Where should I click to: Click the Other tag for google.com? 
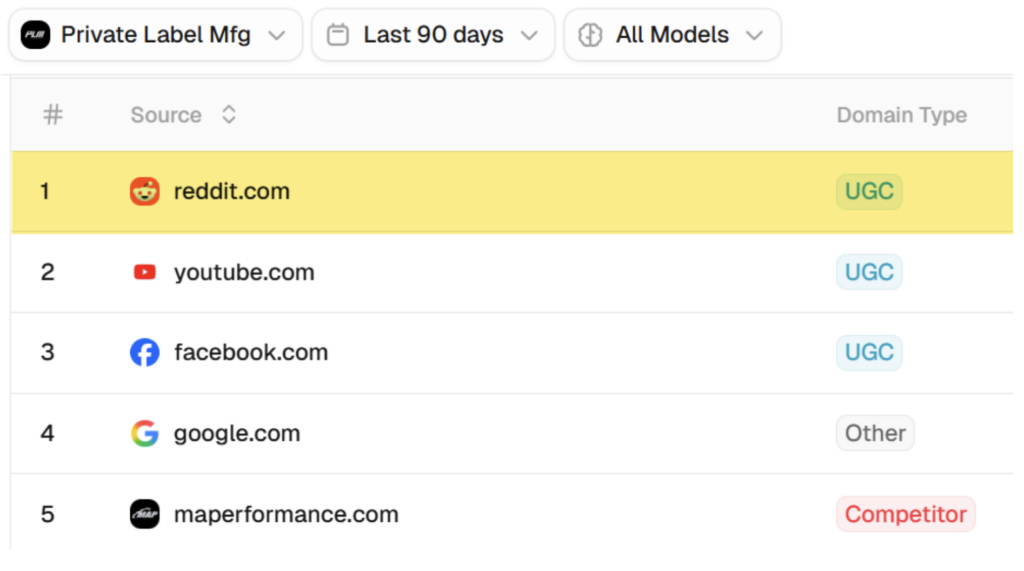[x=875, y=433]
